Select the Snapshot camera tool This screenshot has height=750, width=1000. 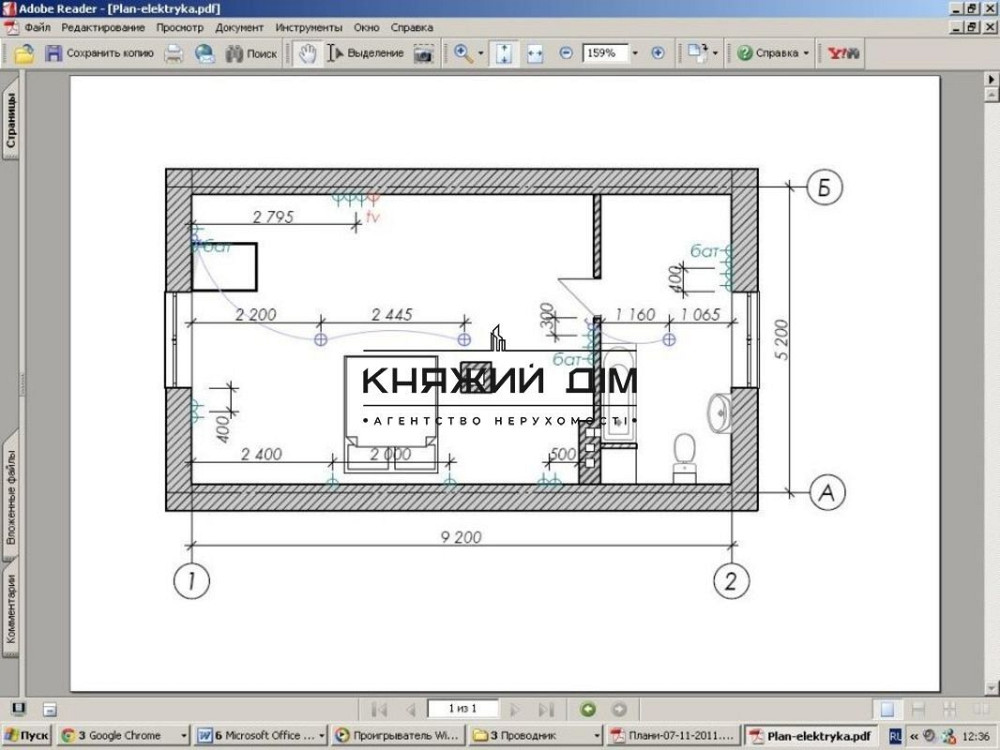pos(424,53)
